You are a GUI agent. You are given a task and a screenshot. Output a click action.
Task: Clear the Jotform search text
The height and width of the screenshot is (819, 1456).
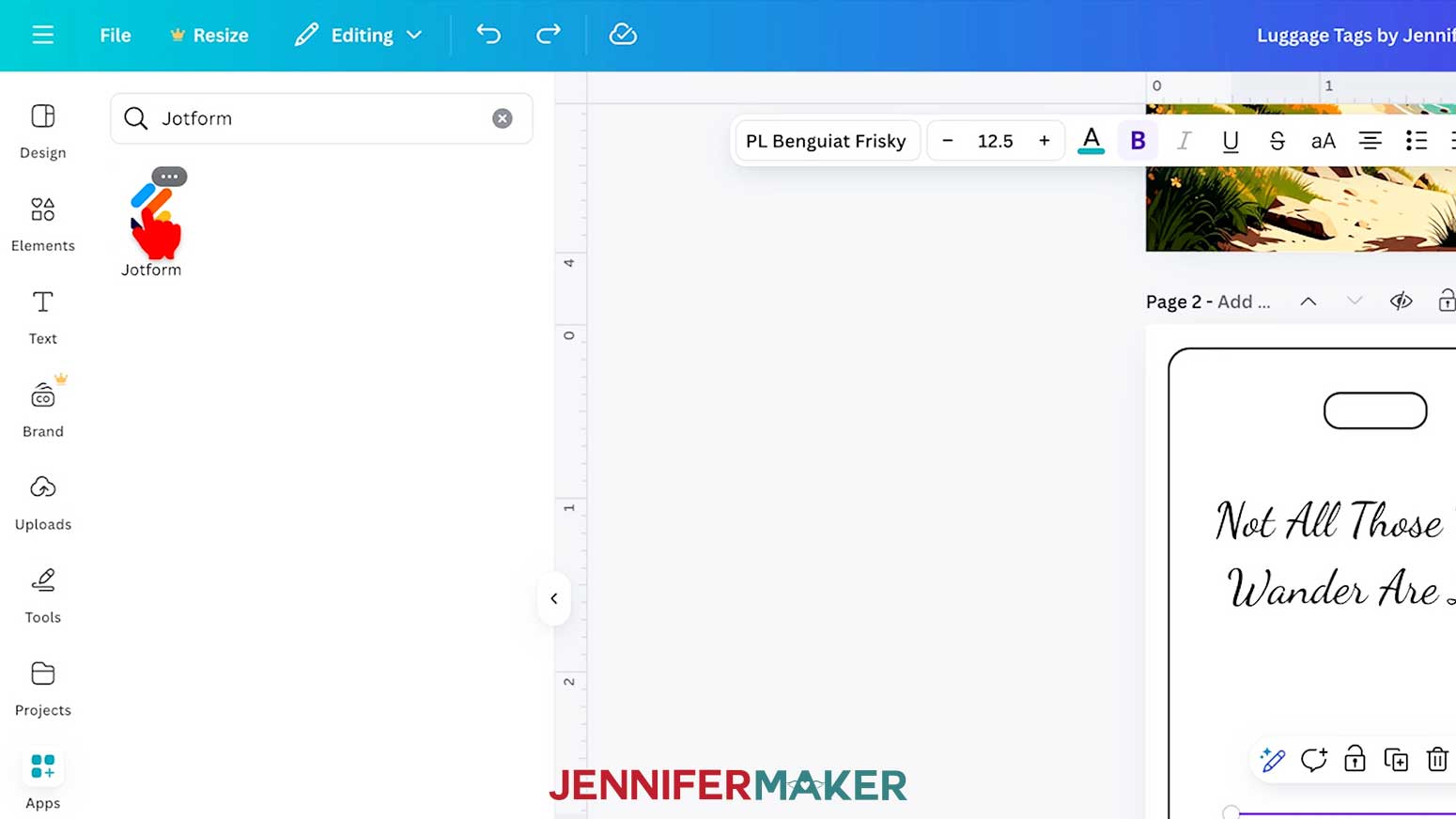tap(503, 118)
